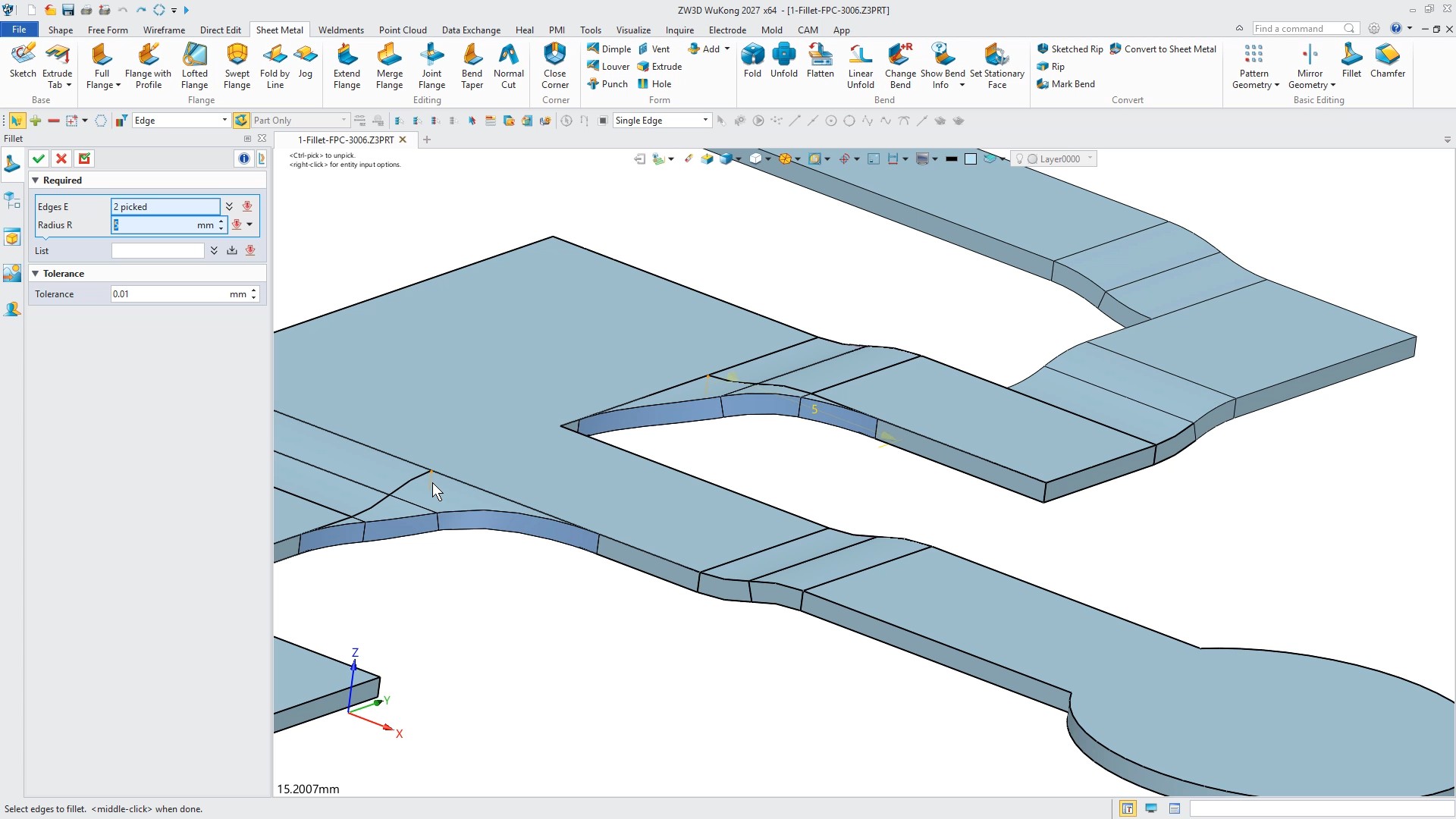Viewport: 1456px width, 819px height.
Task: Open the Linear Unfold tool
Action: tap(860, 66)
